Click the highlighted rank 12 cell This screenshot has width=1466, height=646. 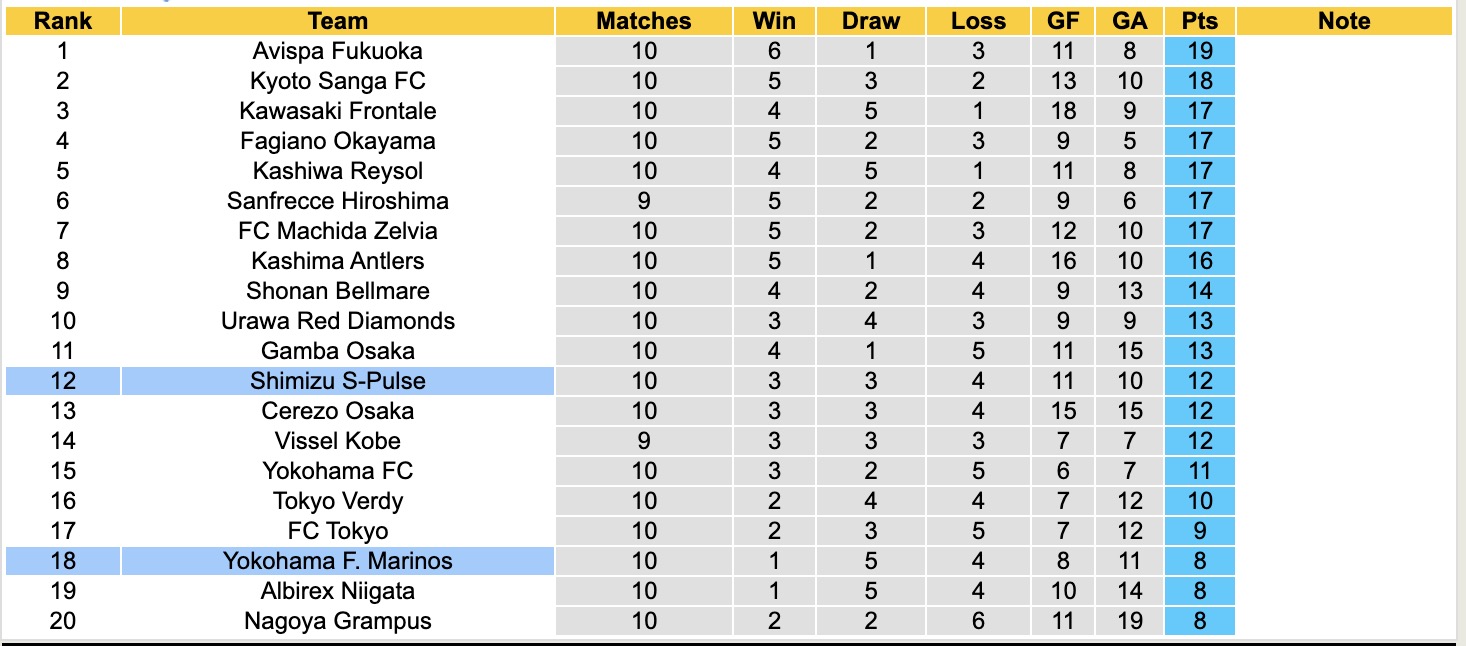coord(62,381)
